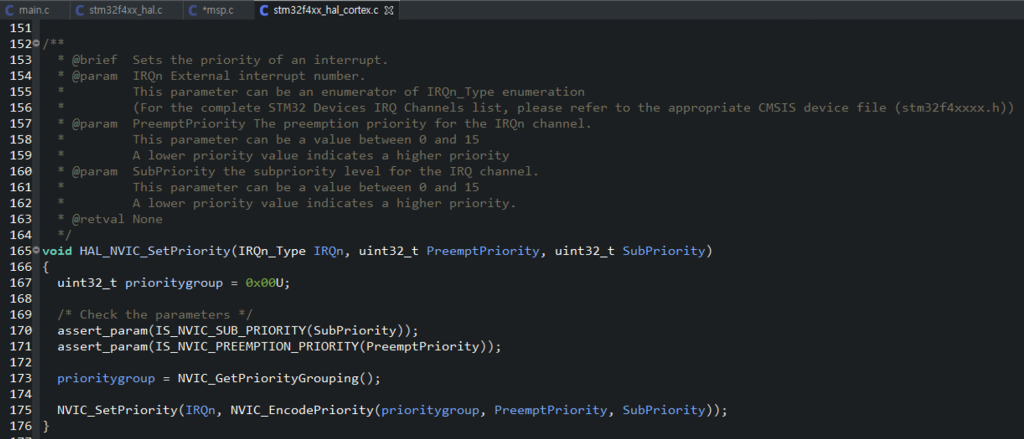Click the C file icon on stm32f4xx_hal_cortex.c tab
The height and width of the screenshot is (439, 1024).
pos(264,10)
